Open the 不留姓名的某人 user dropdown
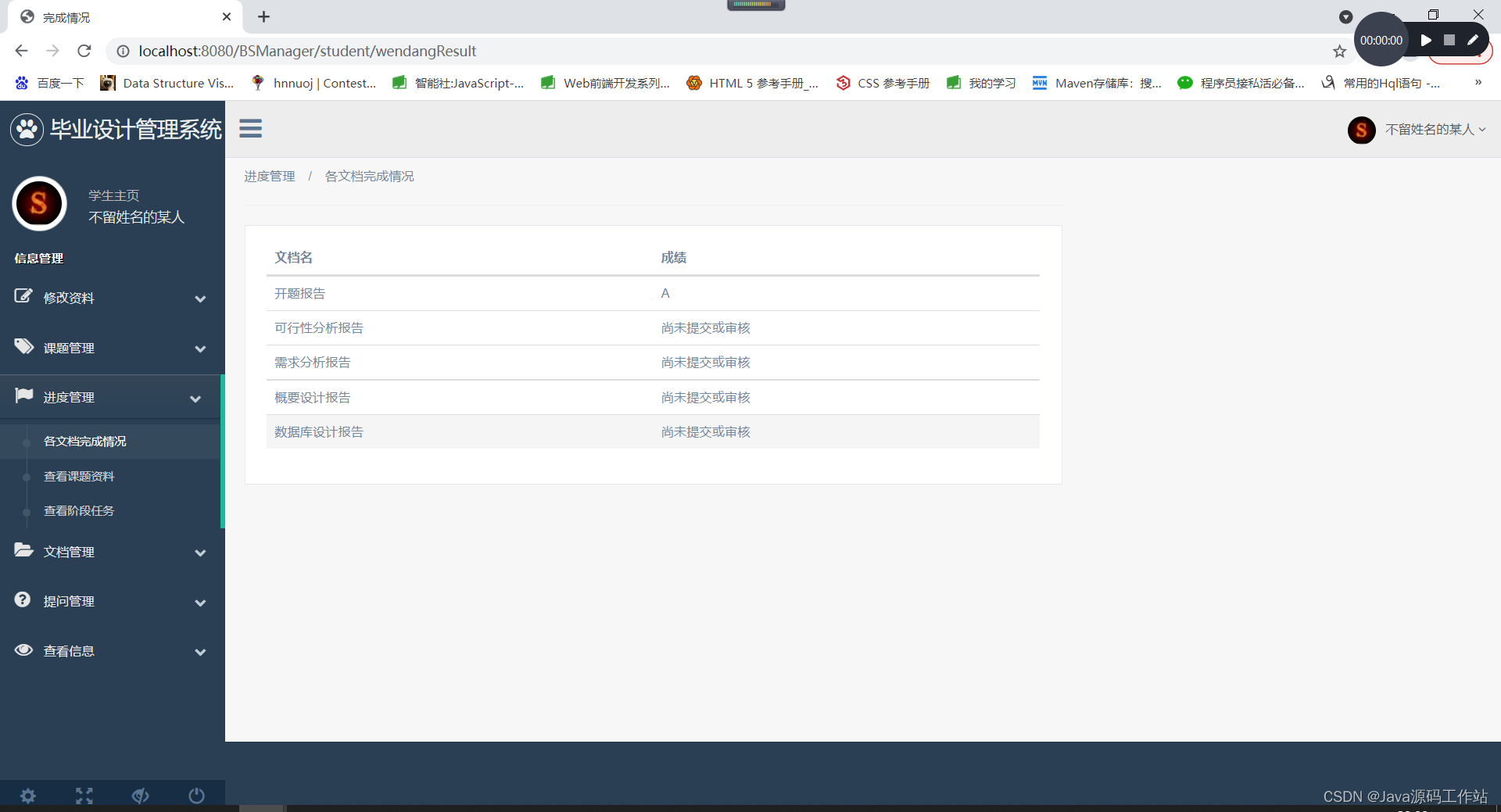The image size is (1501, 812). [1435, 130]
